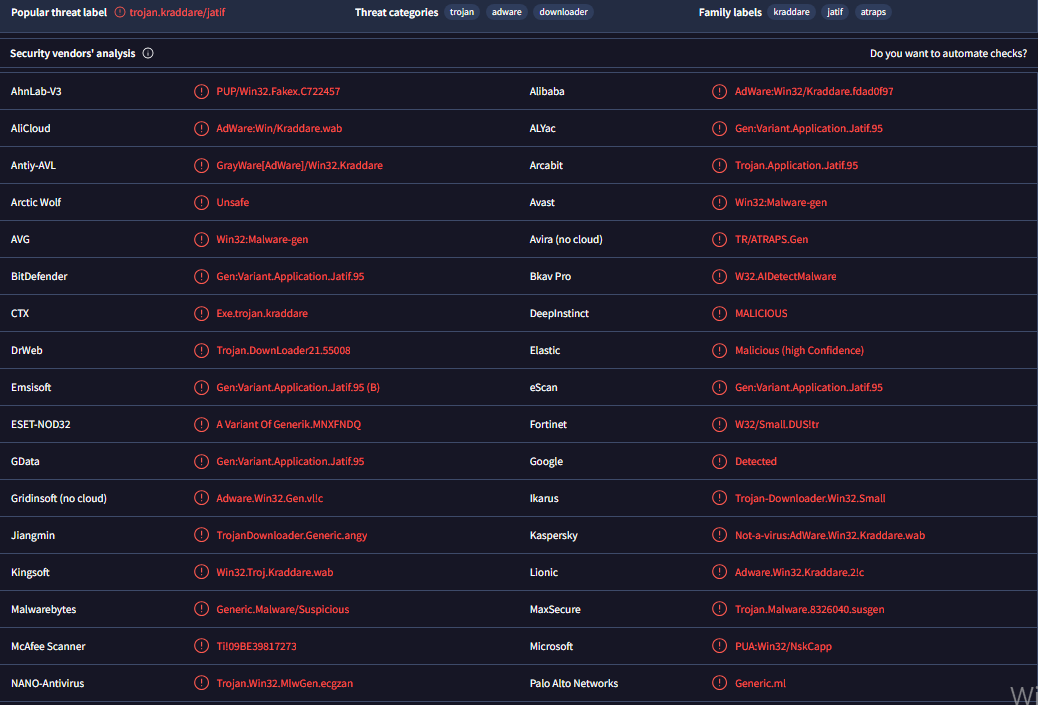
Task: Click the Unsafe result for Arctic Wolf
Action: coord(233,203)
